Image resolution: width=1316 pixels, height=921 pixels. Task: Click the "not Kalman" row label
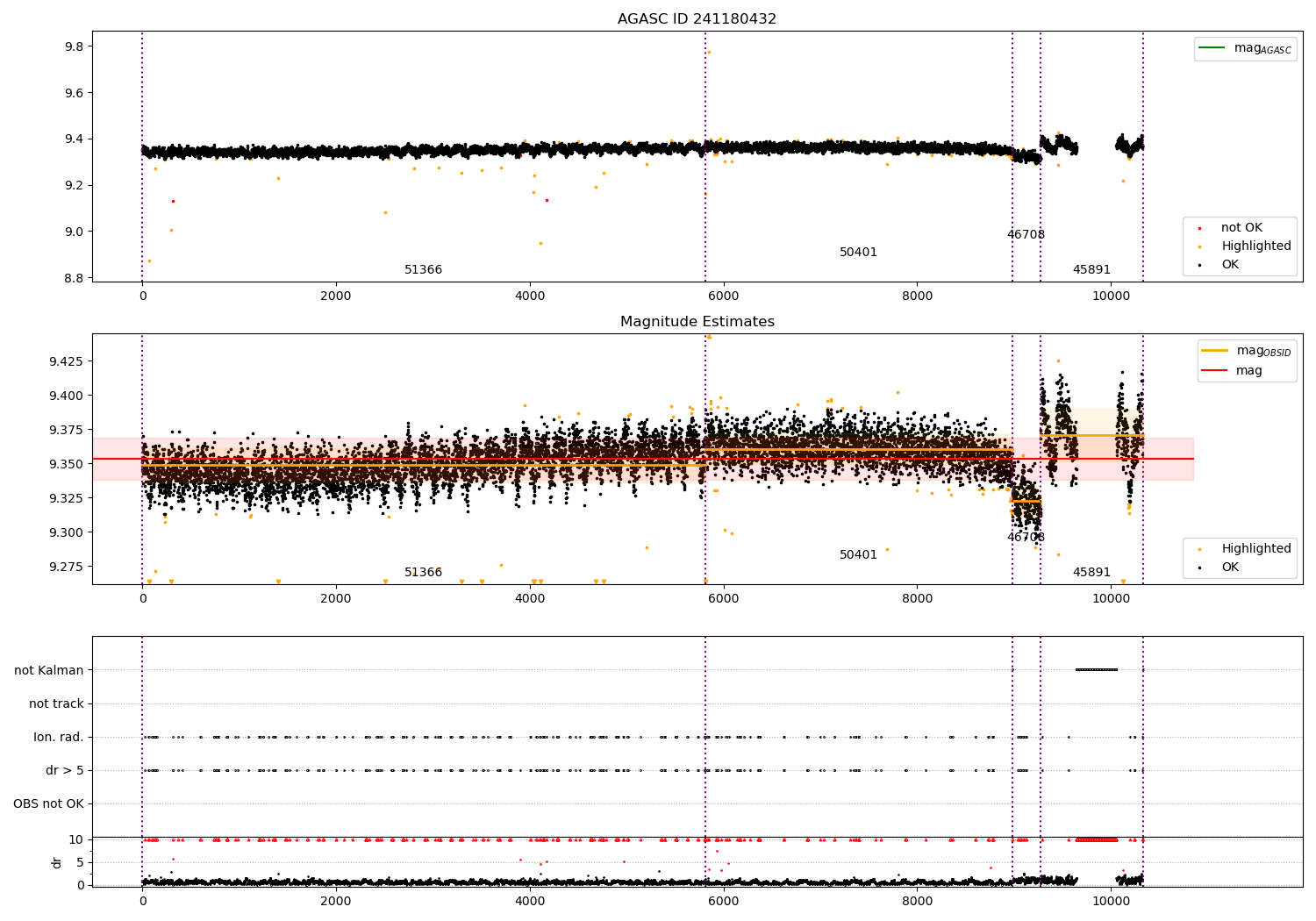[49, 671]
